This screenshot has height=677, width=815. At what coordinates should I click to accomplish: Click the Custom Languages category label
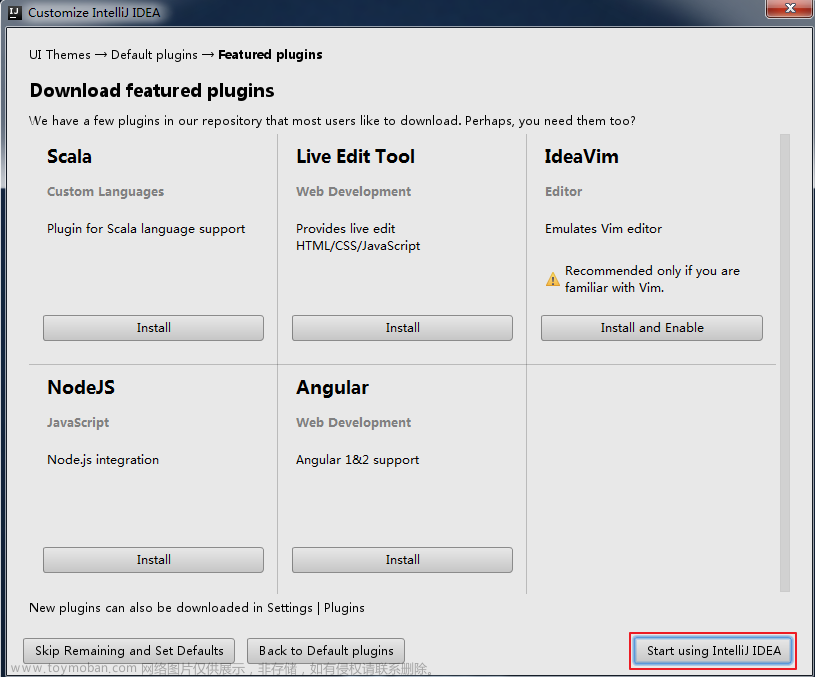click(106, 192)
